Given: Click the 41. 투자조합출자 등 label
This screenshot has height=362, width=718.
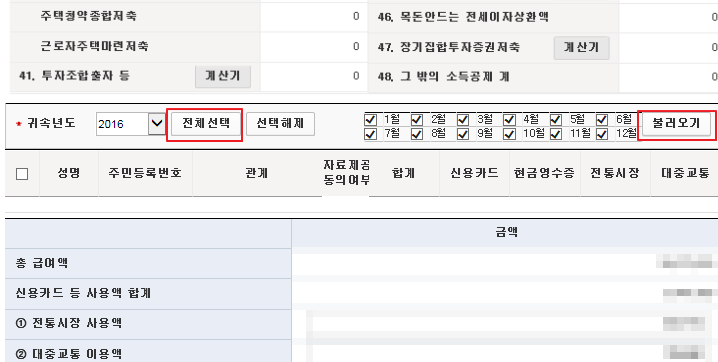Looking at the screenshot, I should pyautogui.click(x=75, y=76).
